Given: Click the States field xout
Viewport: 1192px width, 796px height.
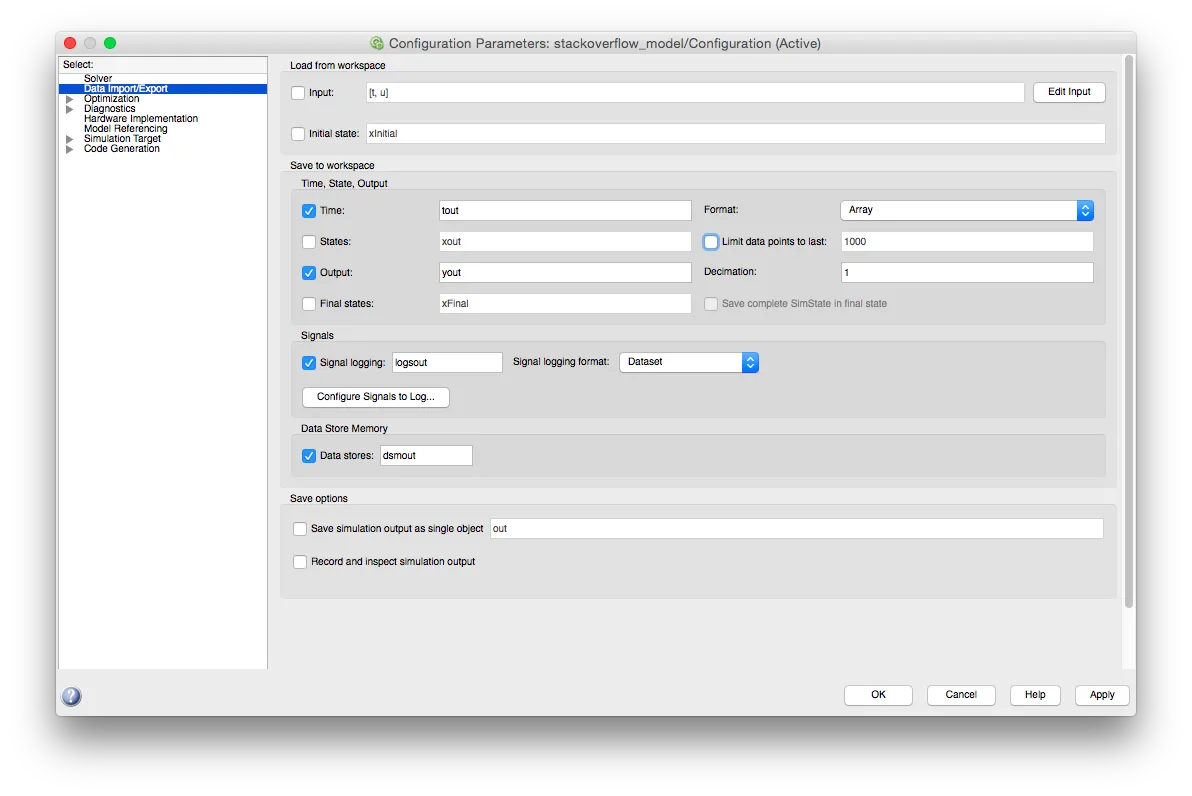Looking at the screenshot, I should [565, 242].
